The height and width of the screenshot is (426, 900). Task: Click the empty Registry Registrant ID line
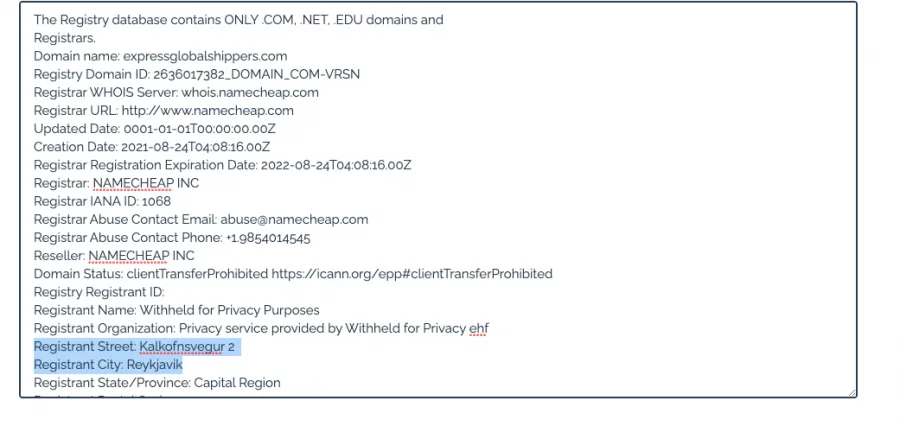(x=99, y=292)
